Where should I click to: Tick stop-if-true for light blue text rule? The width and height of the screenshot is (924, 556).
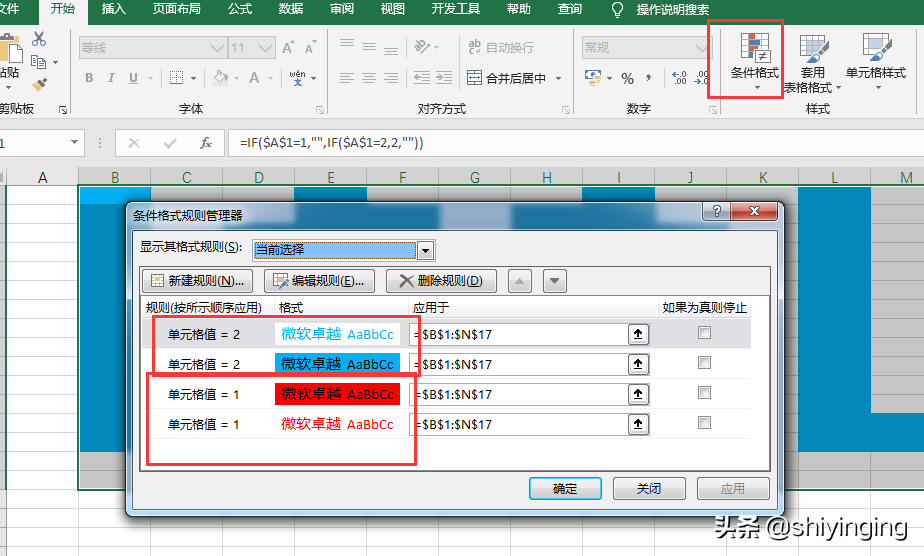(x=704, y=333)
